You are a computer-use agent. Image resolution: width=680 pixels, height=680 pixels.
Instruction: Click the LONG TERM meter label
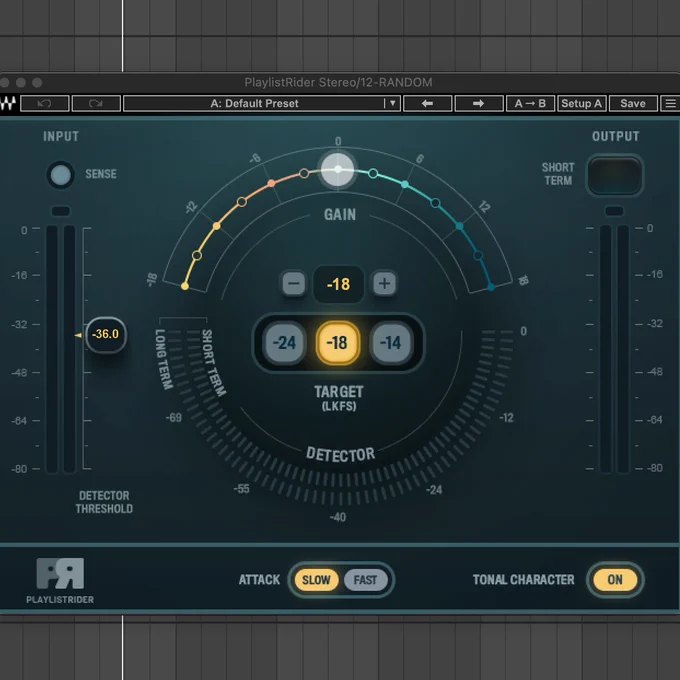[163, 359]
